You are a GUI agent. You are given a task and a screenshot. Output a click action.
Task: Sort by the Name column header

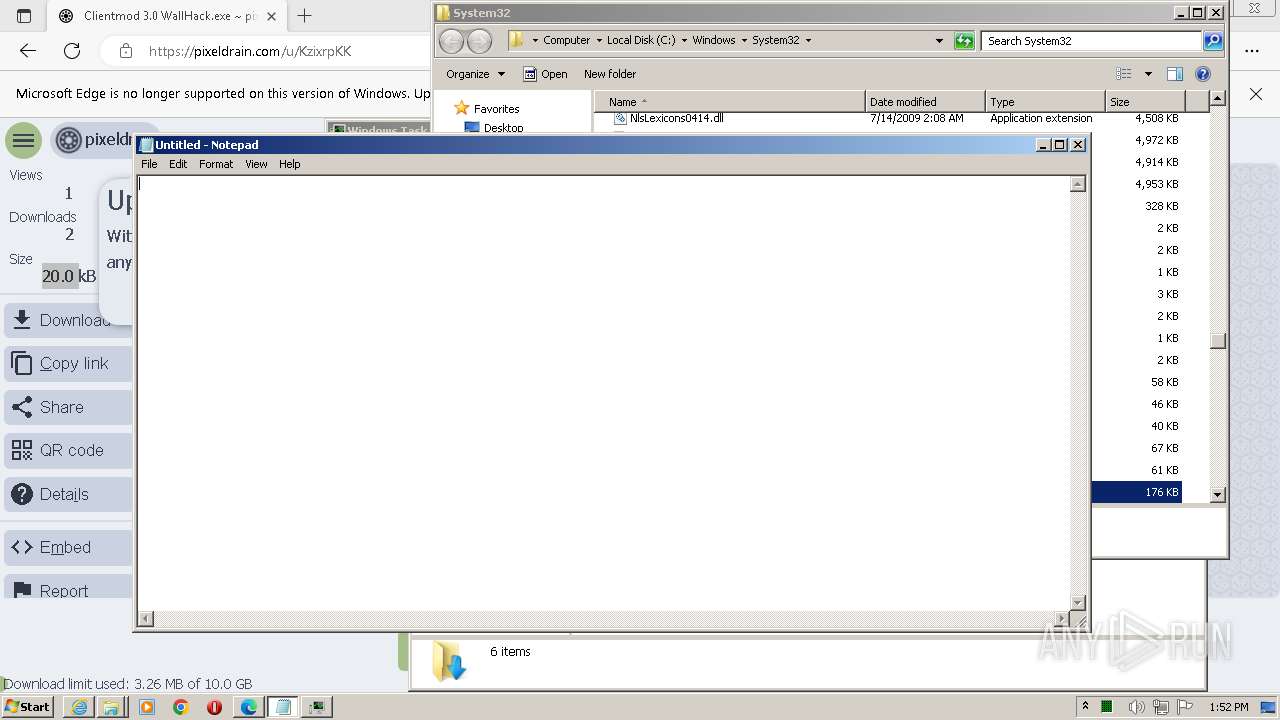[729, 101]
